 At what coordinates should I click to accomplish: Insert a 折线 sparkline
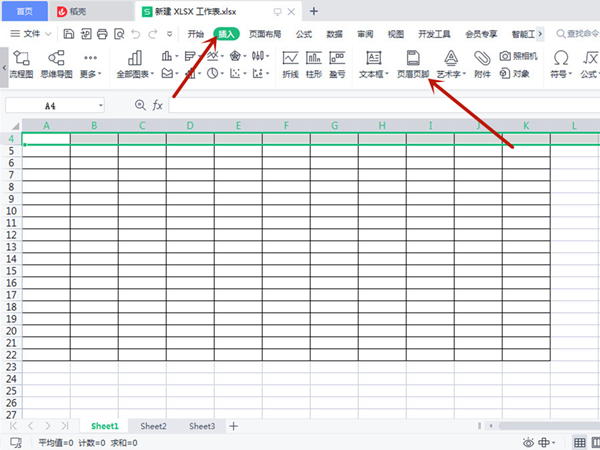[x=291, y=60]
